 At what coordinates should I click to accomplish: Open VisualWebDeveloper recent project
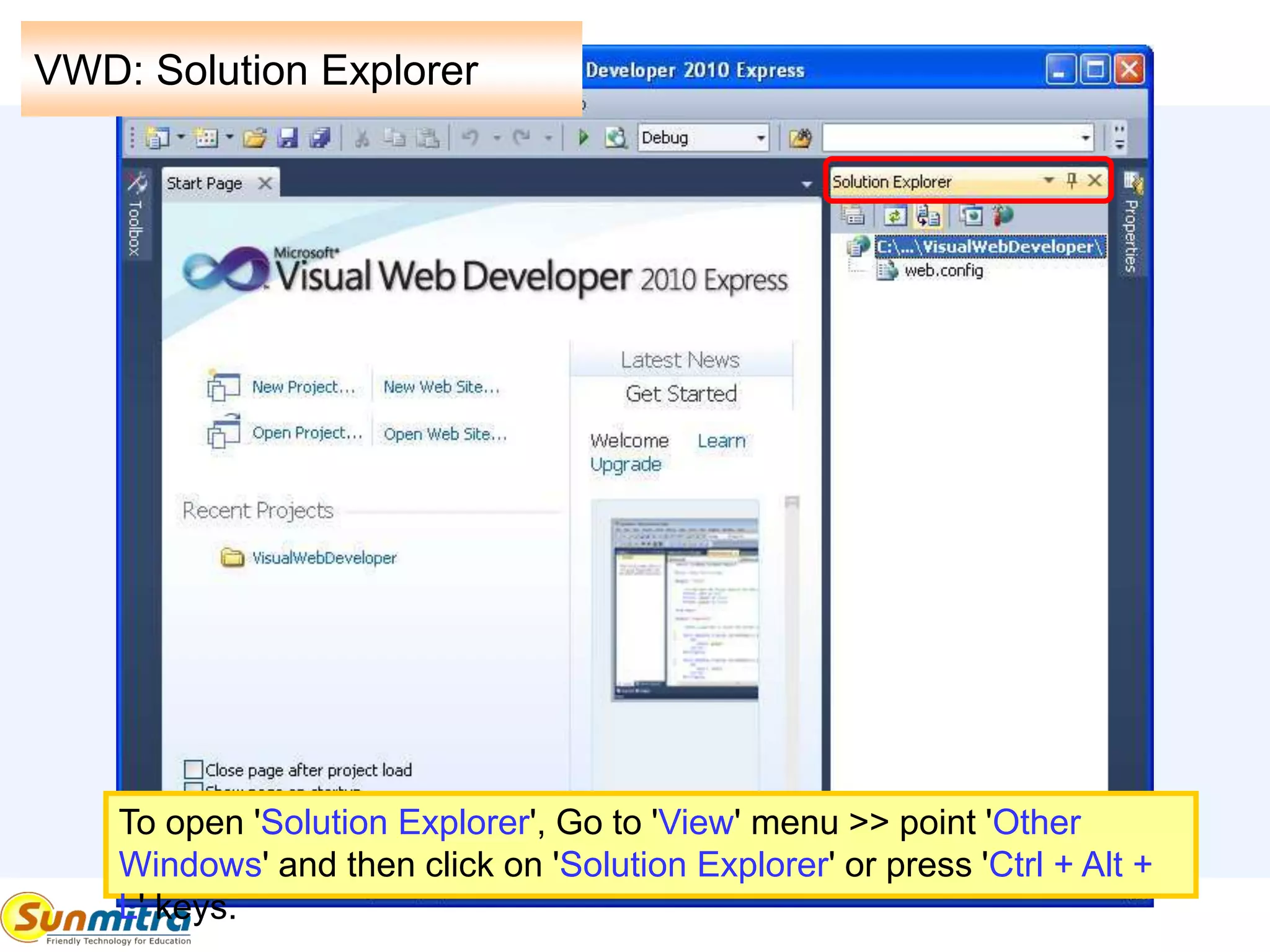point(324,558)
